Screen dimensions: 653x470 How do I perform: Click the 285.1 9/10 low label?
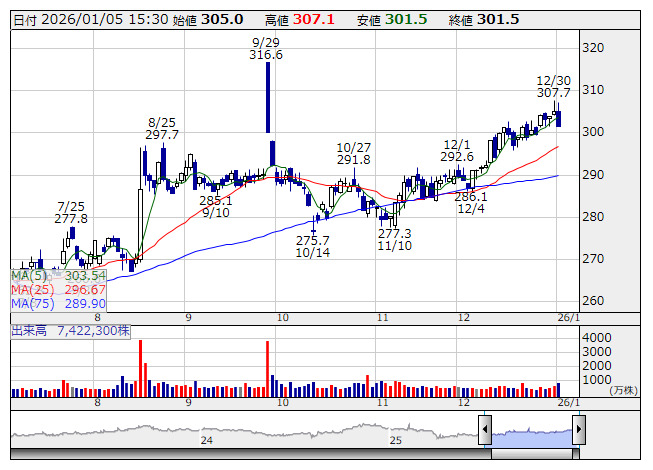click(x=216, y=206)
